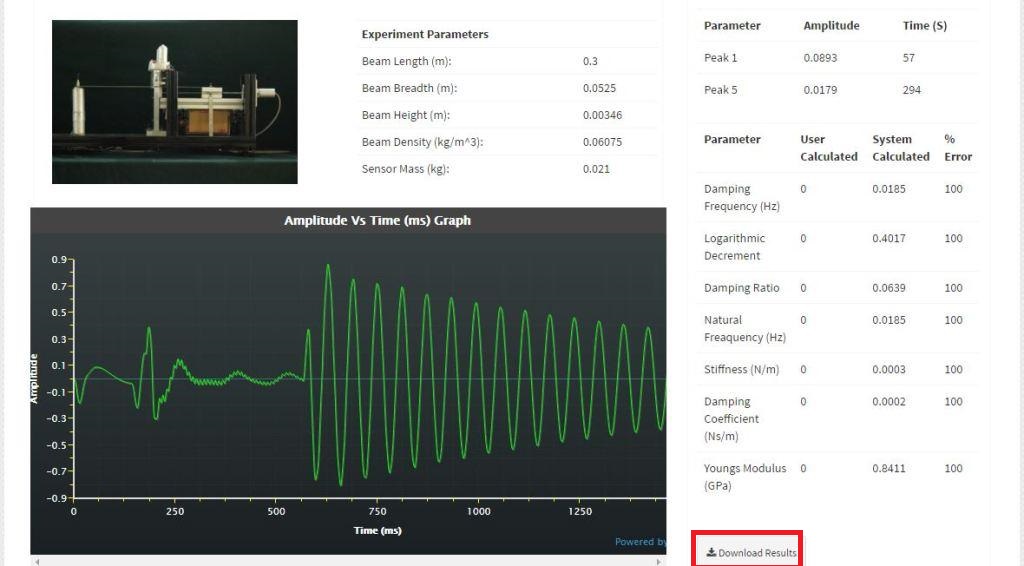Screen dimensions: 1024x566
Task: Click the 'Time (ms)' x-axis label
Action: pos(377,530)
